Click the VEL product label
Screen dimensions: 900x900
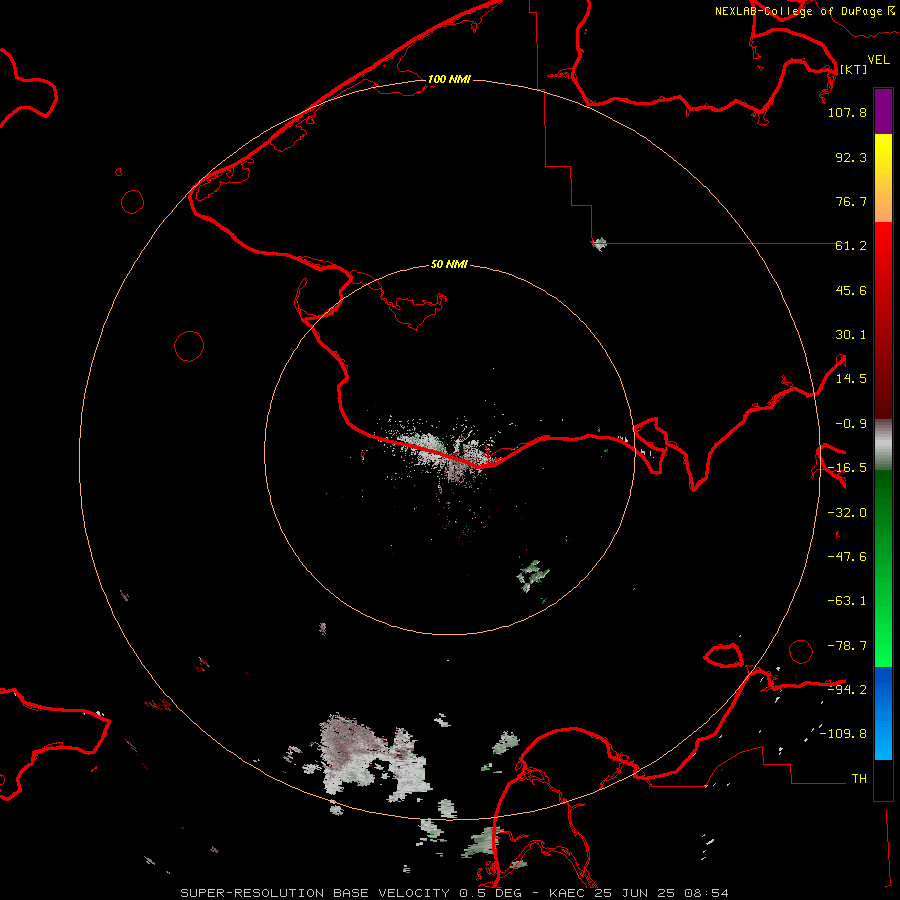(879, 60)
